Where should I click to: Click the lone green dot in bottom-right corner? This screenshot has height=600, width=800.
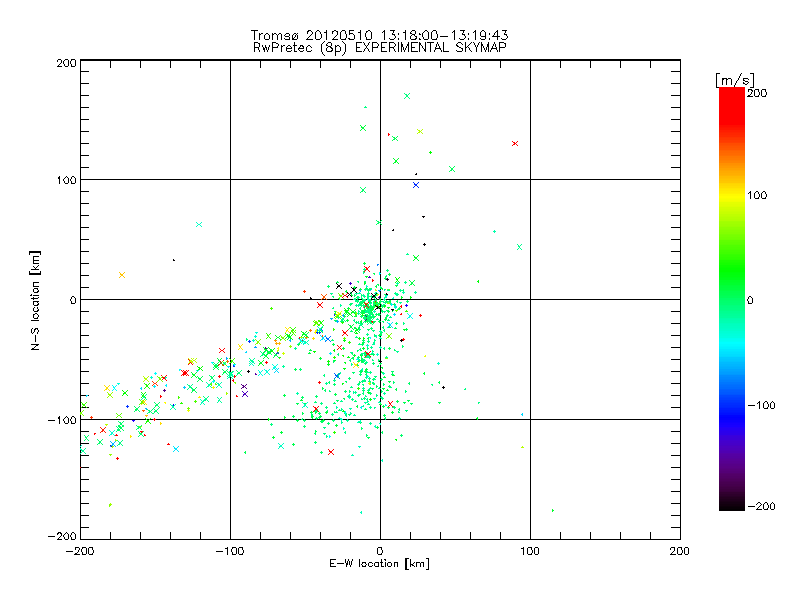coord(552,510)
